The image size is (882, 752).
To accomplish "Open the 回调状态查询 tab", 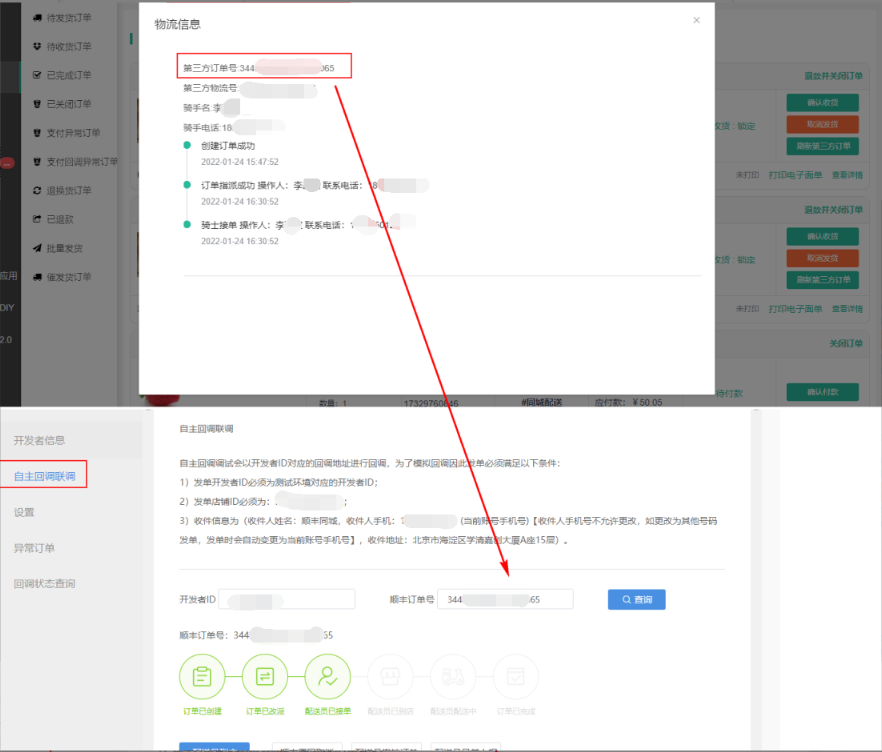I will tap(44, 583).
